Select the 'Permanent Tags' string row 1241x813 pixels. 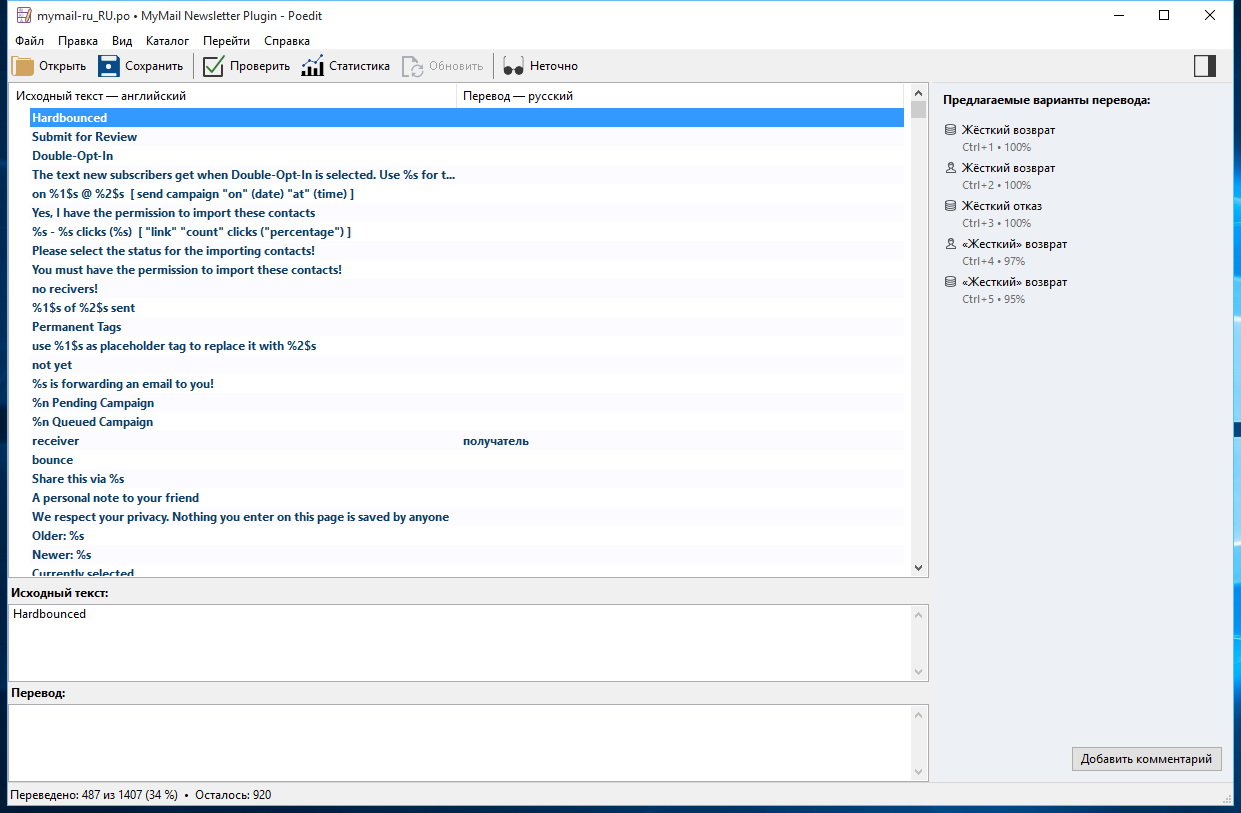[x=76, y=327]
